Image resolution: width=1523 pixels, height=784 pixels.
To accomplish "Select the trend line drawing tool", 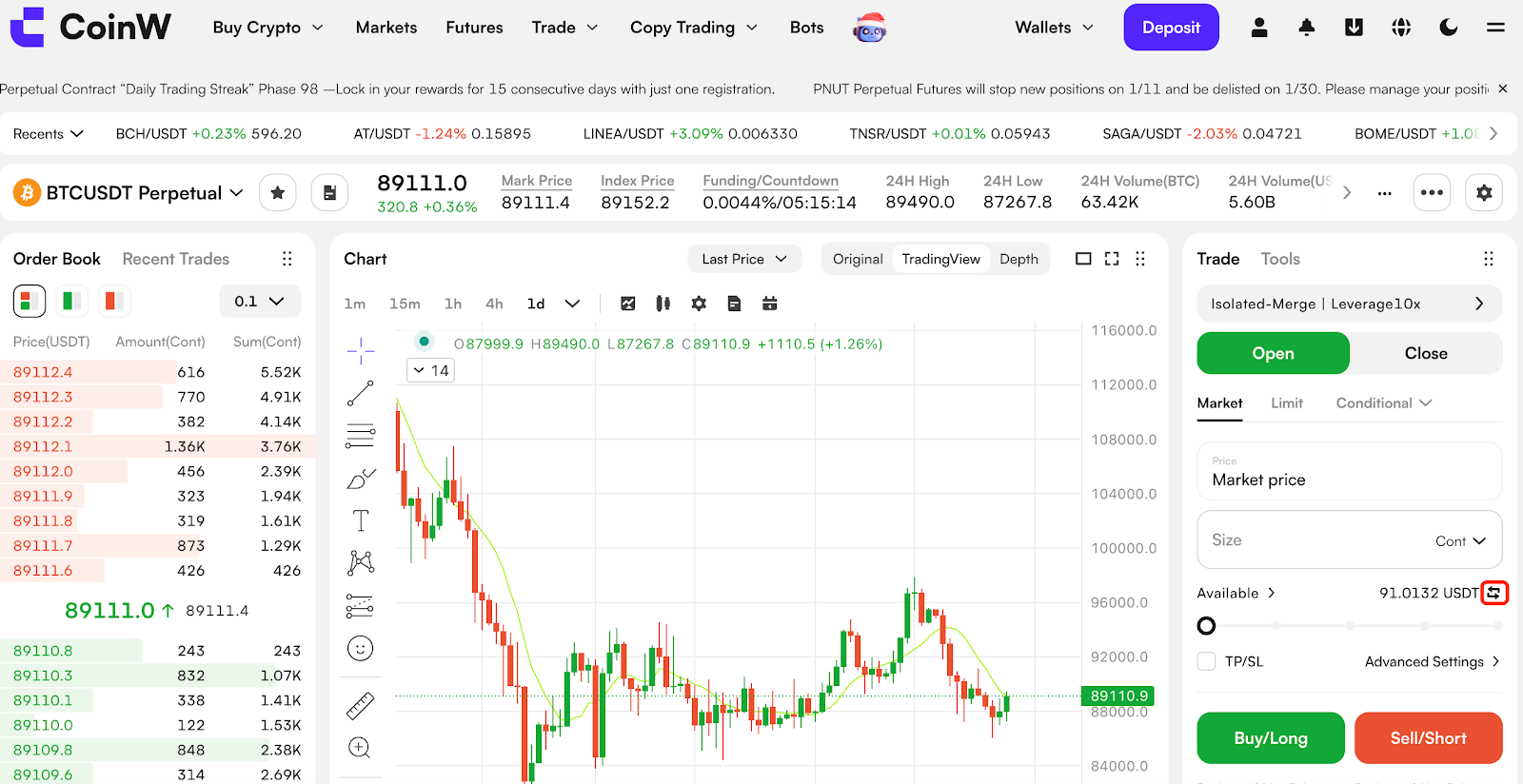I will (x=360, y=393).
